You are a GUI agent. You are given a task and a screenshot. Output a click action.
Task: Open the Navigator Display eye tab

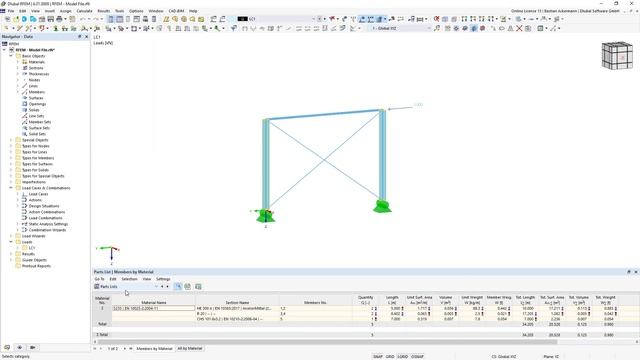(x=20, y=347)
